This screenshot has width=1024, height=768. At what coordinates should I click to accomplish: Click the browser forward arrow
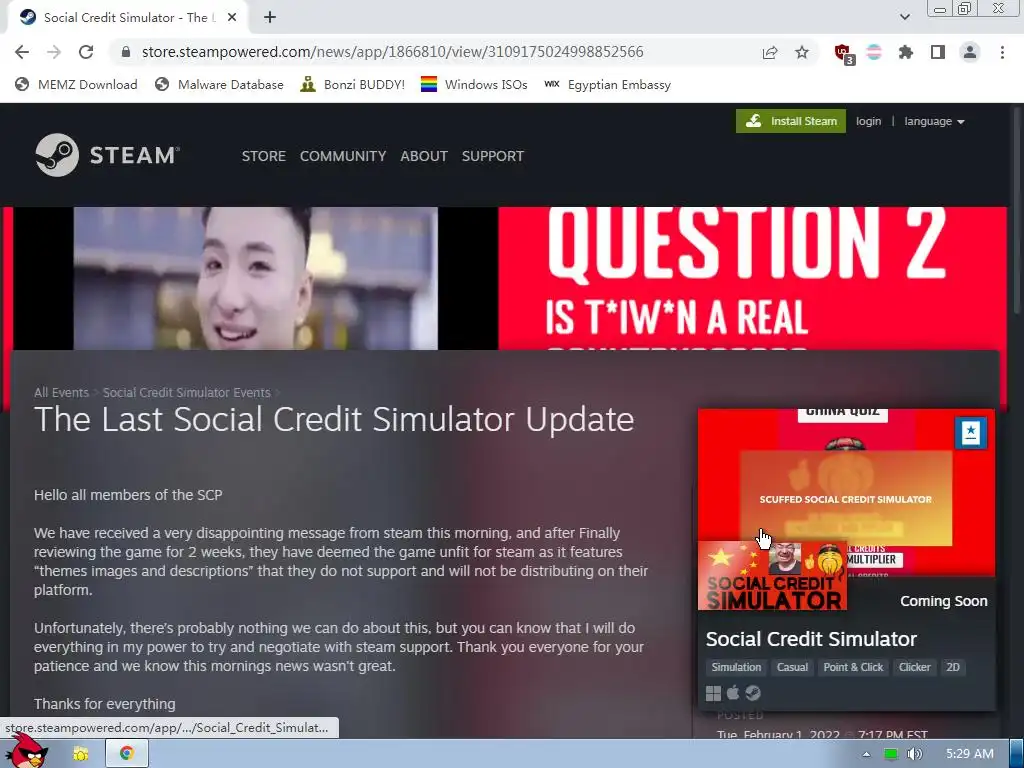tap(54, 52)
